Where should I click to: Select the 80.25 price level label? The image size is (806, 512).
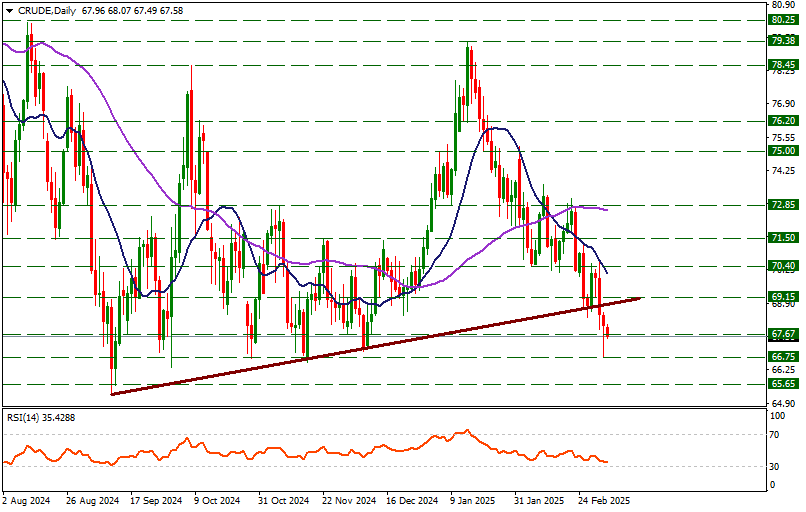click(784, 20)
